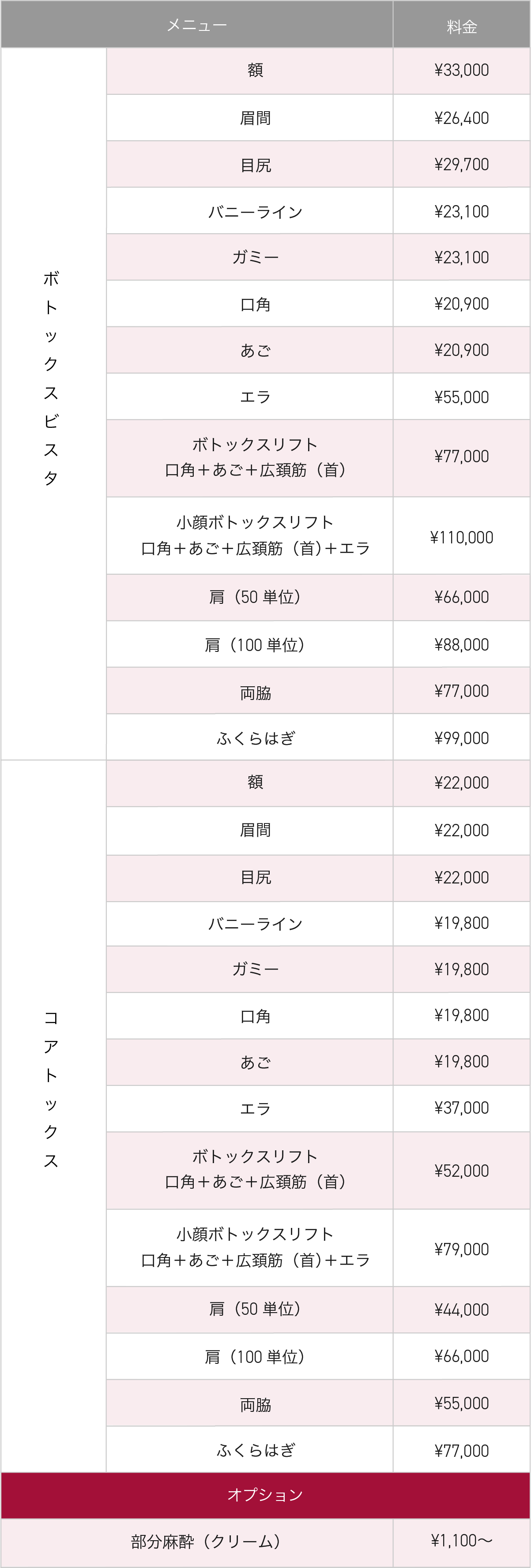Click the メニュー column header

197,24
